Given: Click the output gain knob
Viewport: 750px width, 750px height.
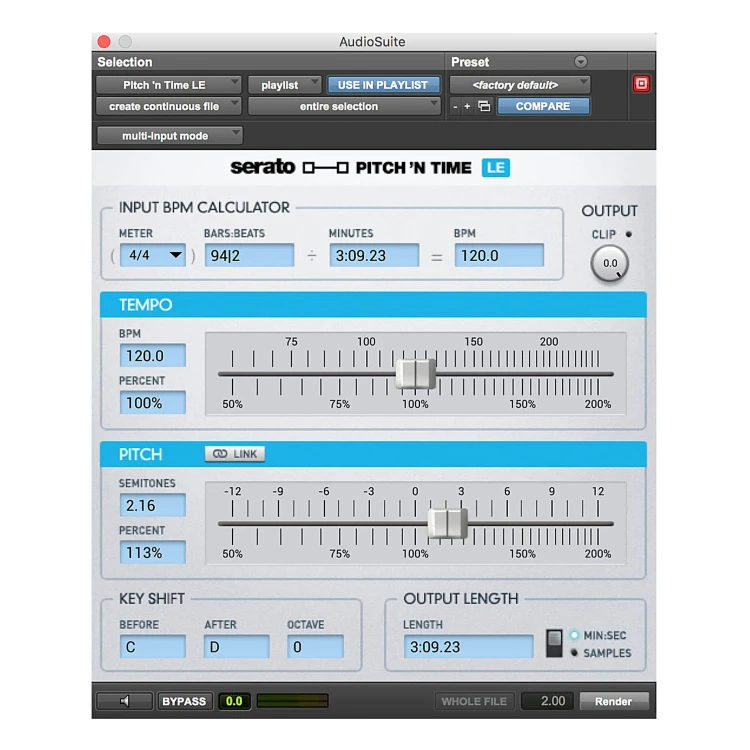Looking at the screenshot, I should click(609, 263).
